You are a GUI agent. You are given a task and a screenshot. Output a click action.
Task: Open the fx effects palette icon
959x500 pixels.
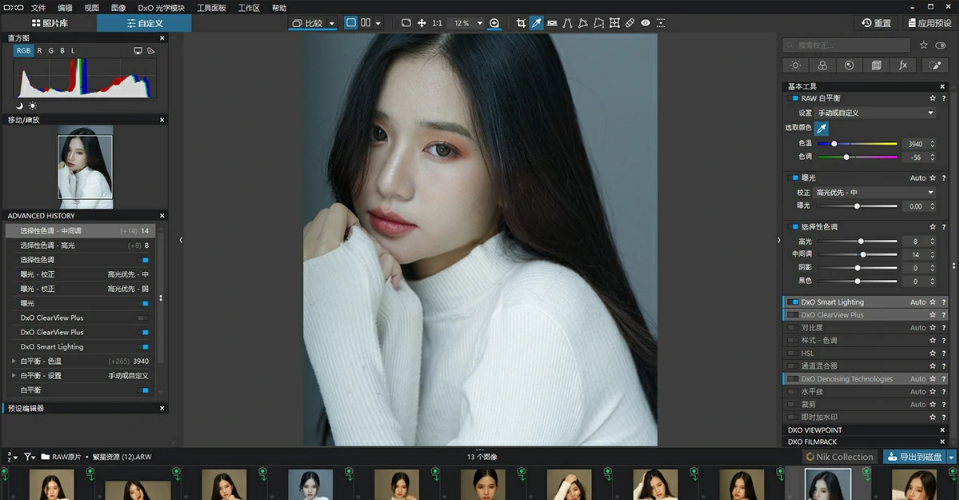903,65
